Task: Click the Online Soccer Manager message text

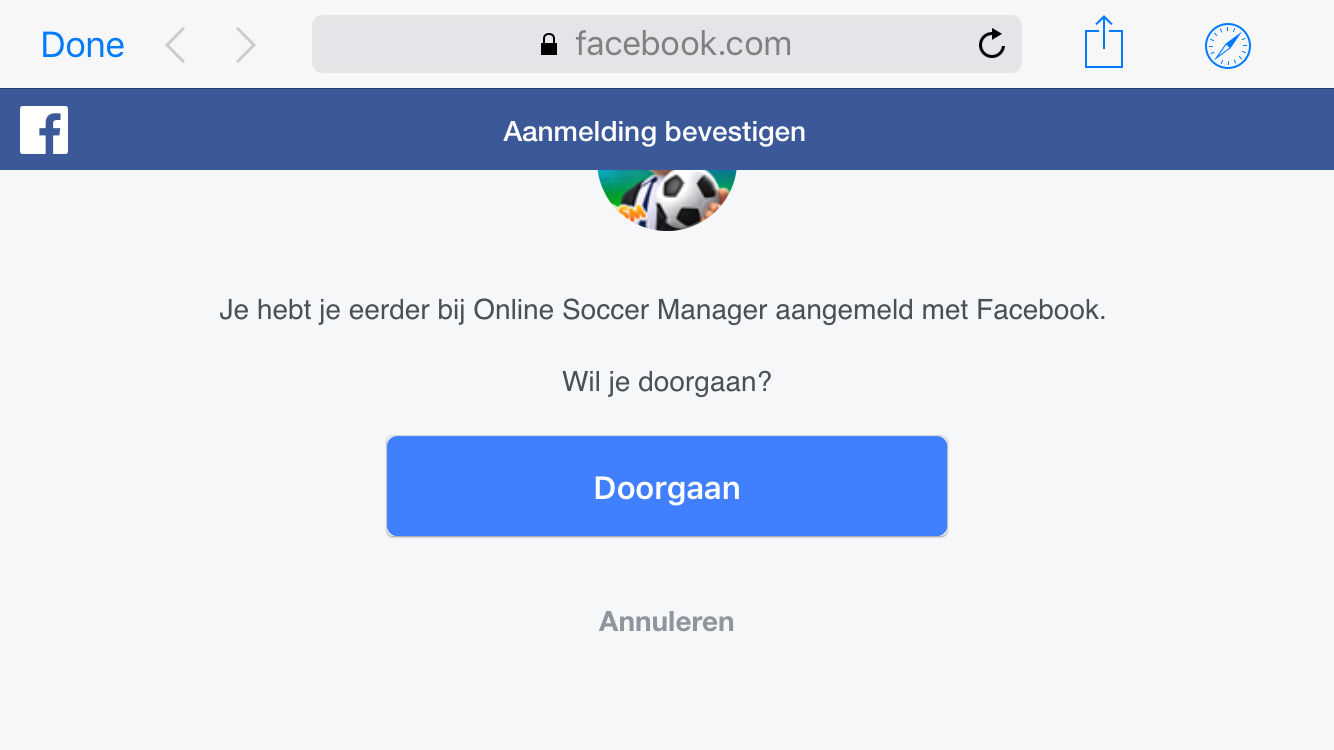Action: click(663, 310)
